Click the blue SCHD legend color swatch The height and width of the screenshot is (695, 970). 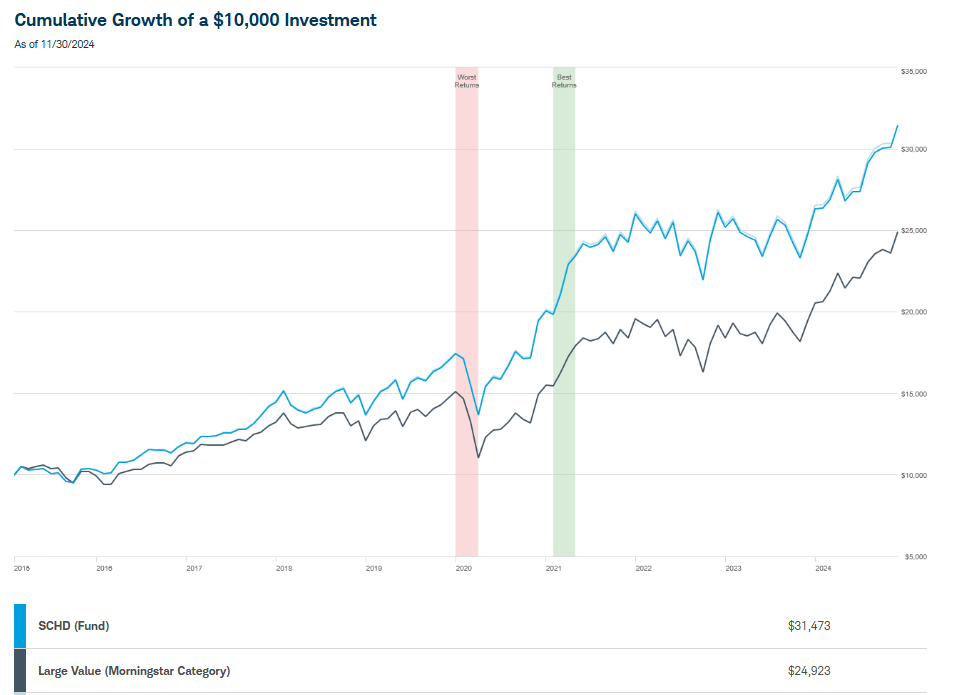[20, 625]
